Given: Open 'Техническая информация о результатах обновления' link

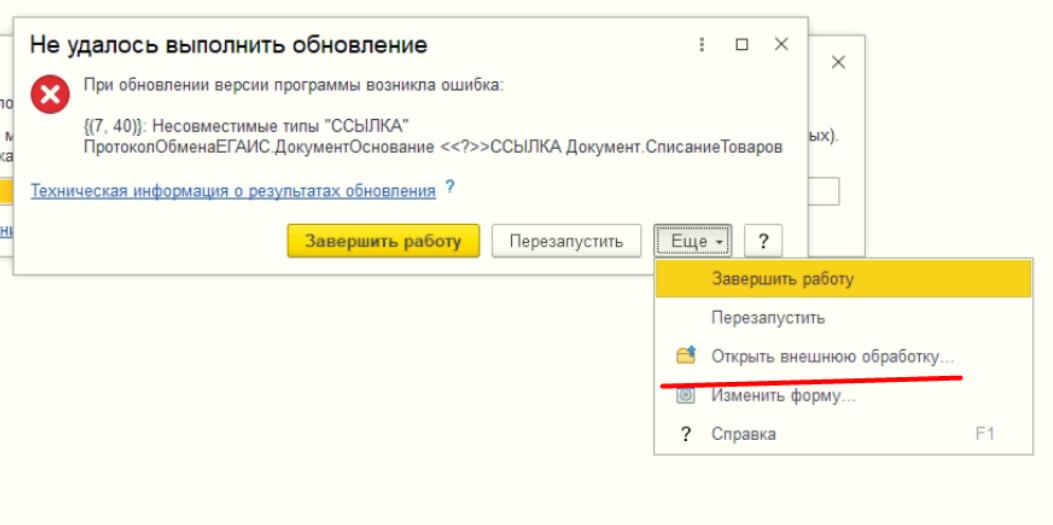Looking at the screenshot, I should point(233,191).
